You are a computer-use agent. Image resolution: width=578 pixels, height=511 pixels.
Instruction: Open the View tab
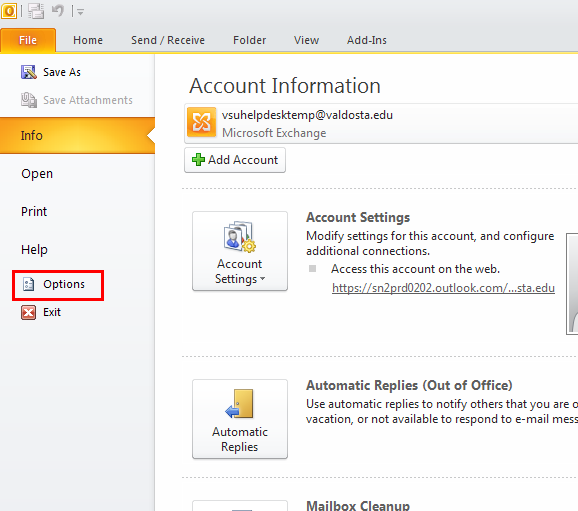[306, 40]
